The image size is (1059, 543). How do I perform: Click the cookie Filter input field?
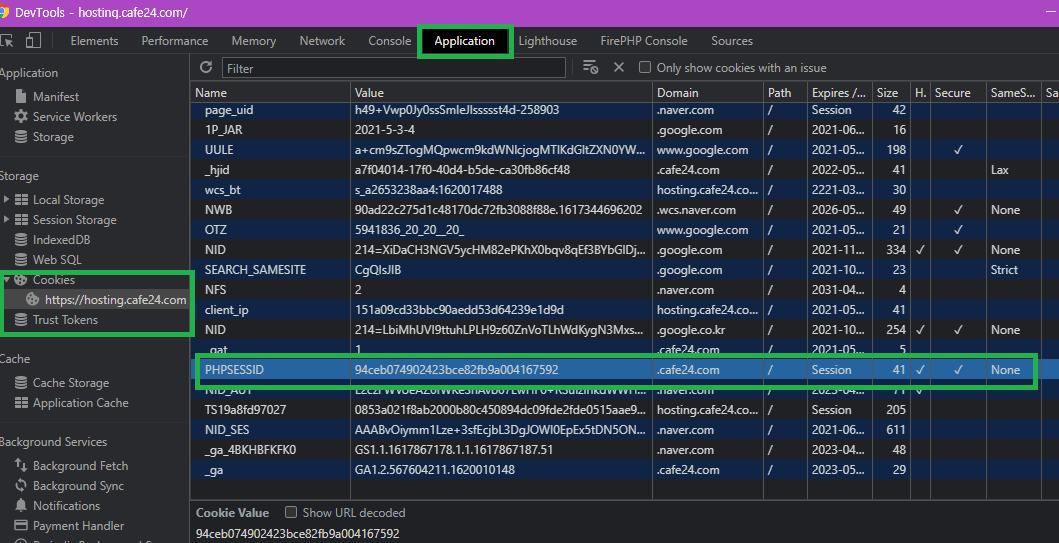click(393, 68)
